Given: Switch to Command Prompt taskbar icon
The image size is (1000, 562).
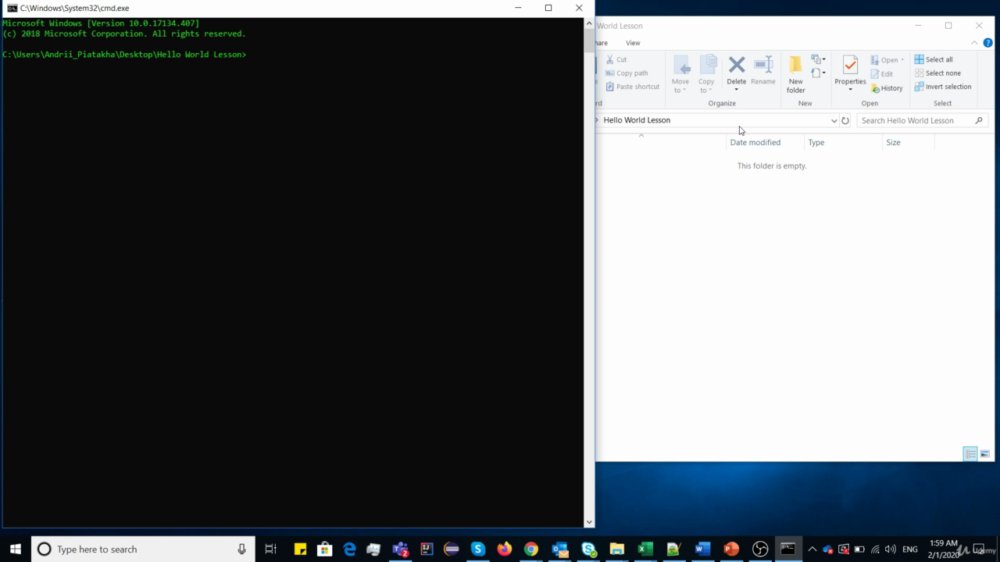Looking at the screenshot, I should (788, 549).
